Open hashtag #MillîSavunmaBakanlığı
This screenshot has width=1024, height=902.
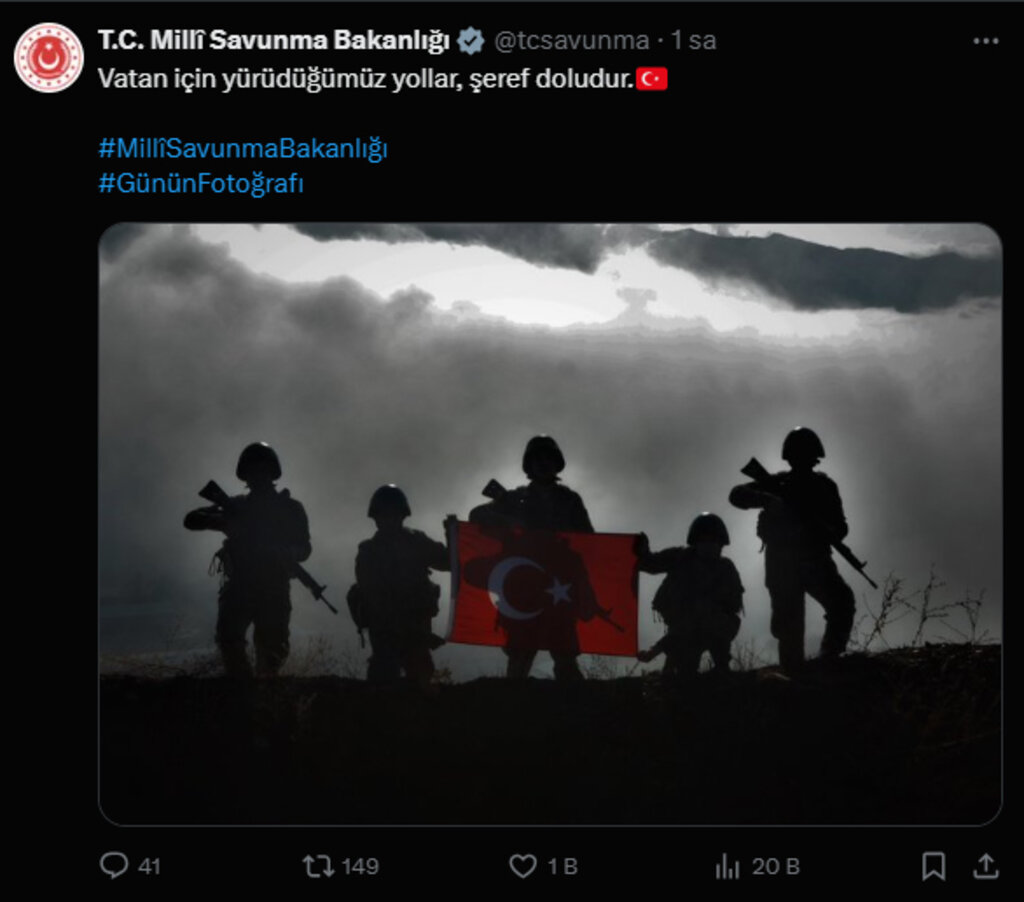pyautogui.click(x=243, y=148)
